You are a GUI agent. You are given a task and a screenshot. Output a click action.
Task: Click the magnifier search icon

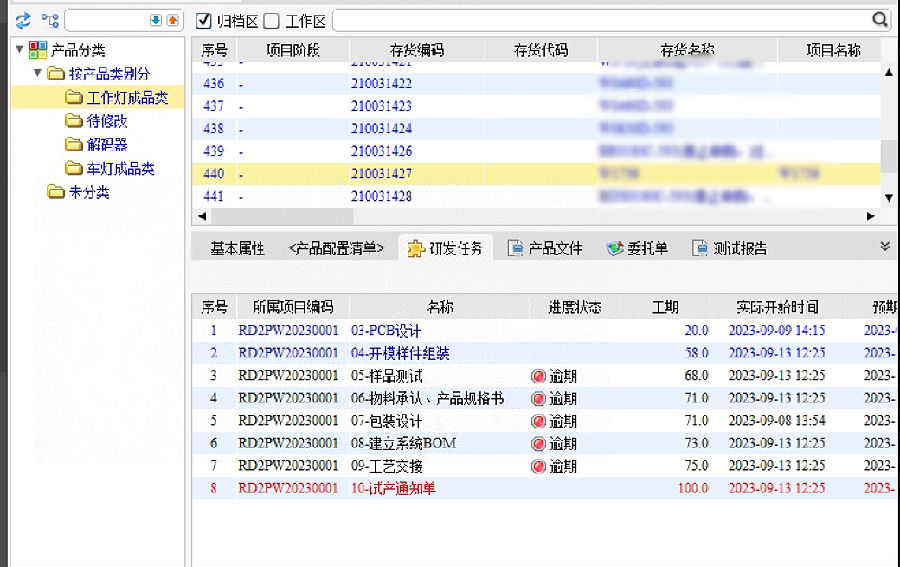point(879,20)
